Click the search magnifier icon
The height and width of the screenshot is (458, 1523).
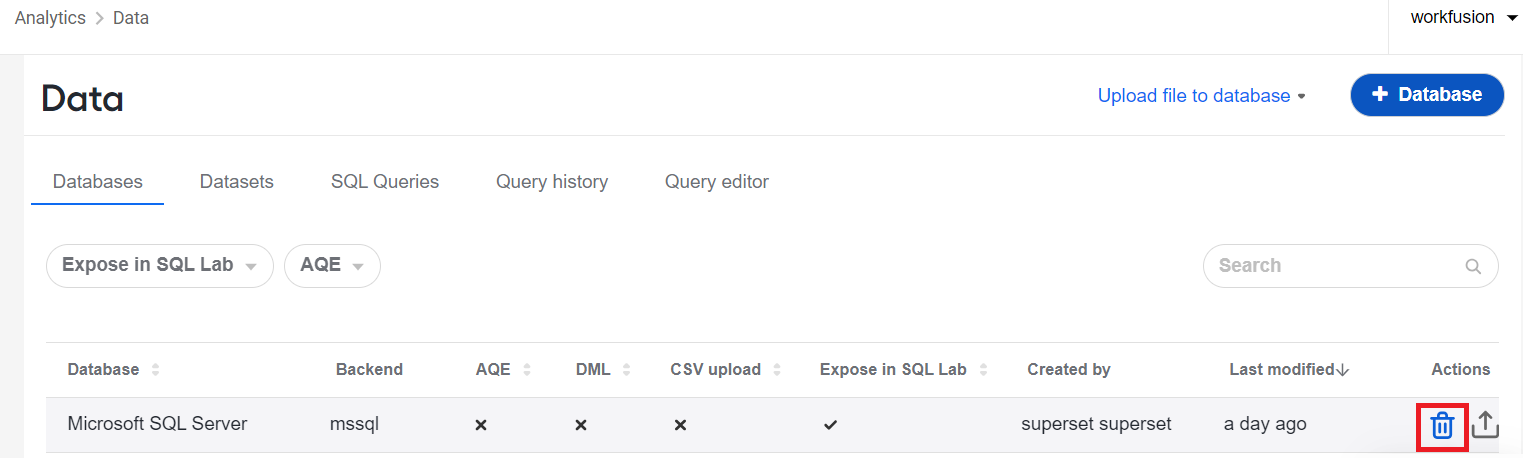(1472, 266)
